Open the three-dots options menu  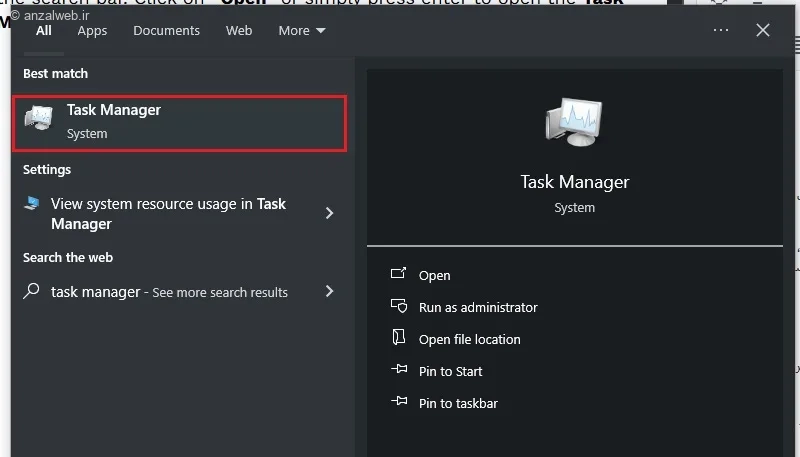click(x=720, y=30)
